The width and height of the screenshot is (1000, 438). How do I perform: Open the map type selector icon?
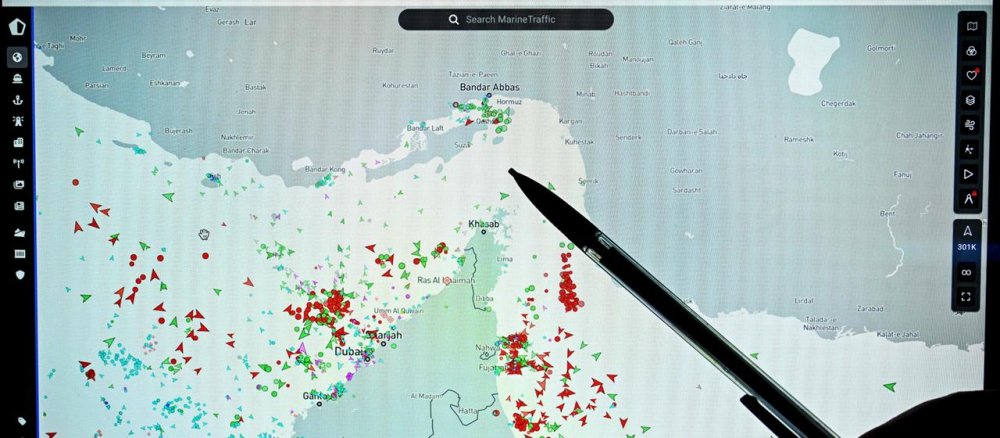[968, 25]
